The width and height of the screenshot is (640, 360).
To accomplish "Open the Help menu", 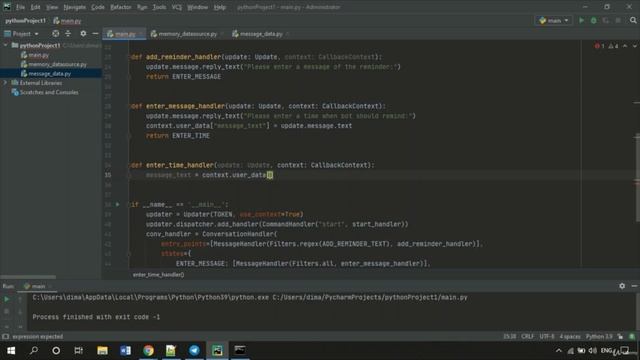I will [x=220, y=7].
